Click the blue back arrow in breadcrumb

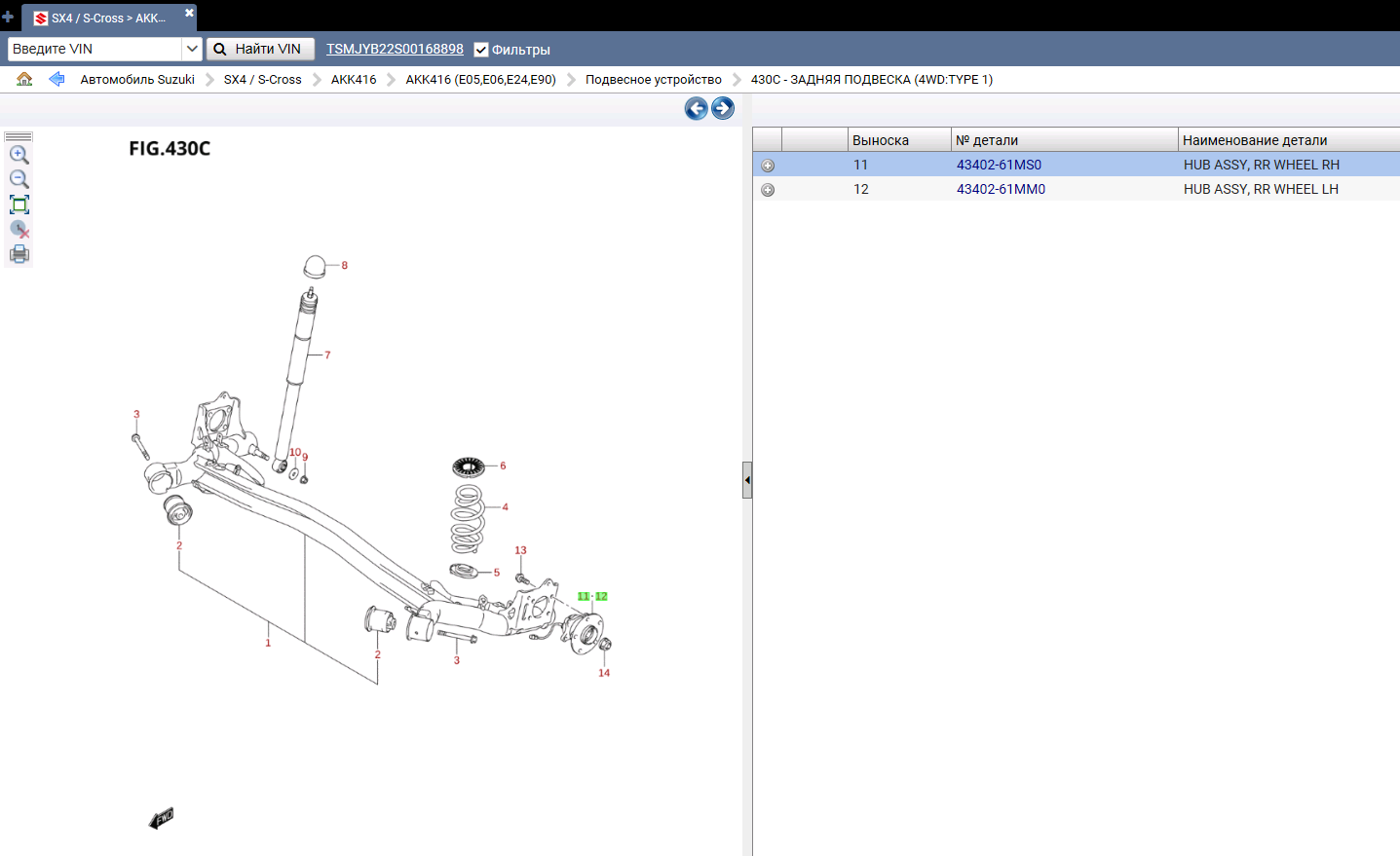click(x=57, y=79)
